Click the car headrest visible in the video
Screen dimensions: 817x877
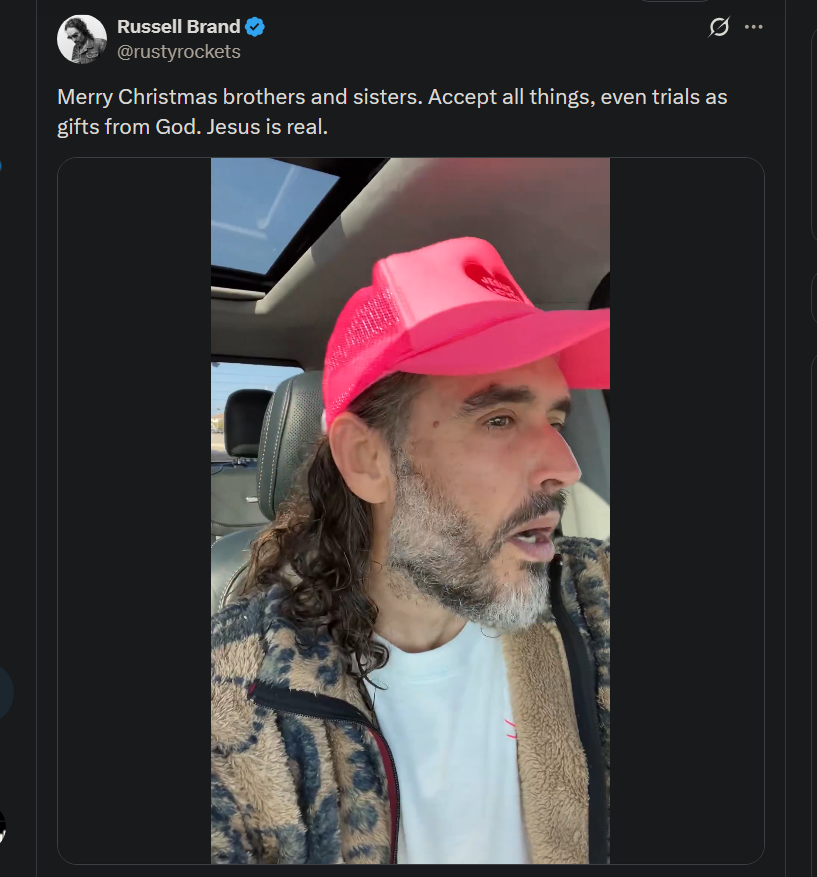click(245, 420)
